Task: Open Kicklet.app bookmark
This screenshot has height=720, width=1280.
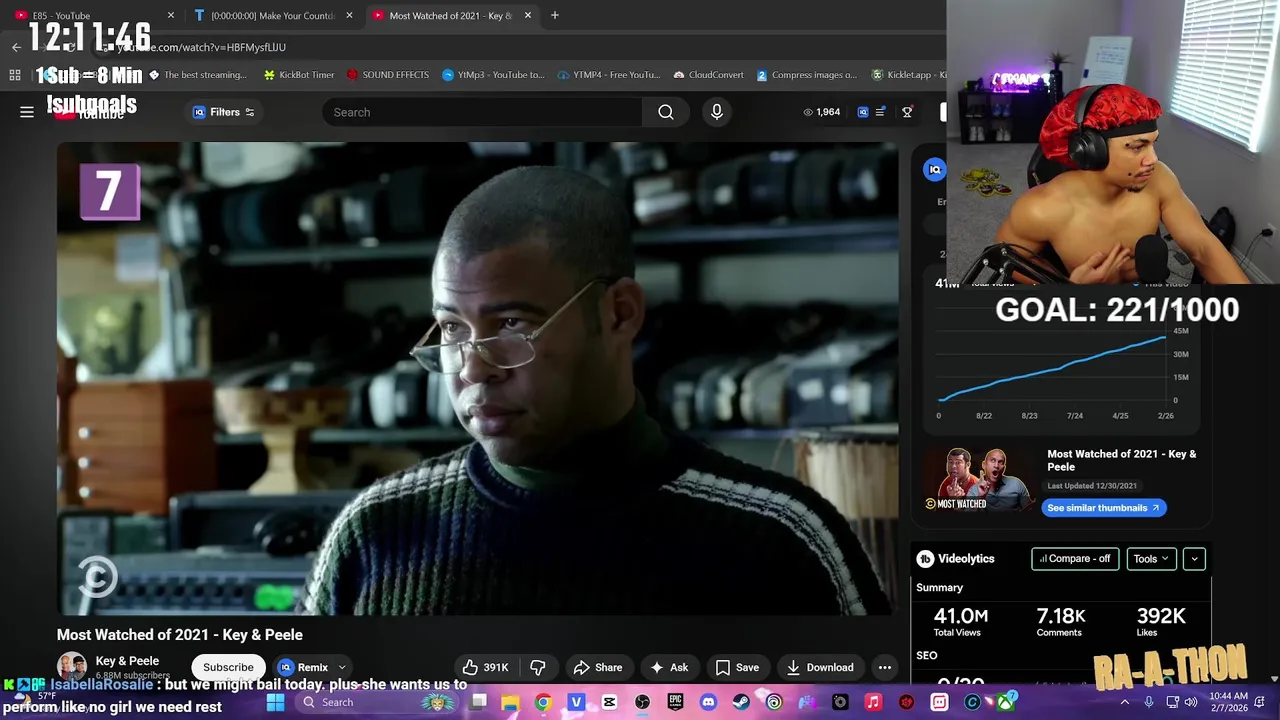Action: 908,75
